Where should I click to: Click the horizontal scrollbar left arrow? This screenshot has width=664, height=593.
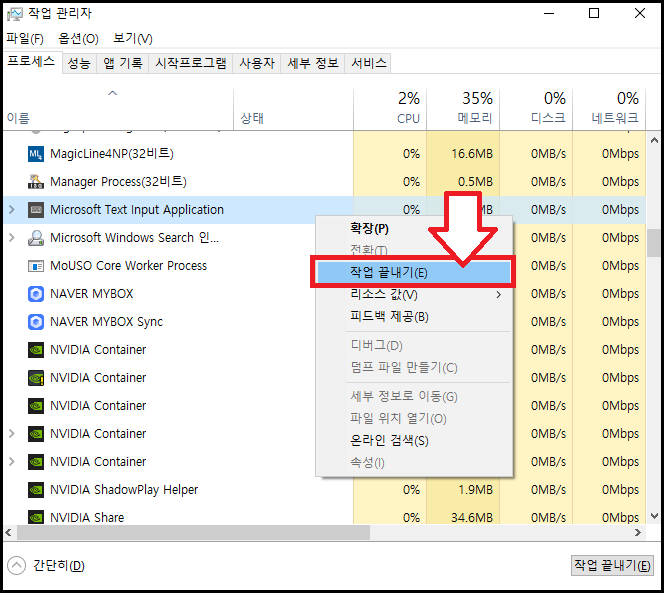pos(8,532)
